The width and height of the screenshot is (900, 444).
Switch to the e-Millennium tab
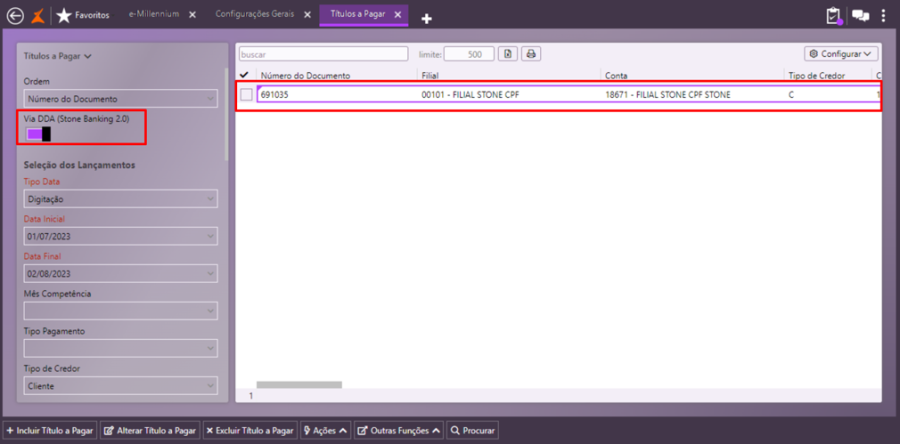(154, 14)
